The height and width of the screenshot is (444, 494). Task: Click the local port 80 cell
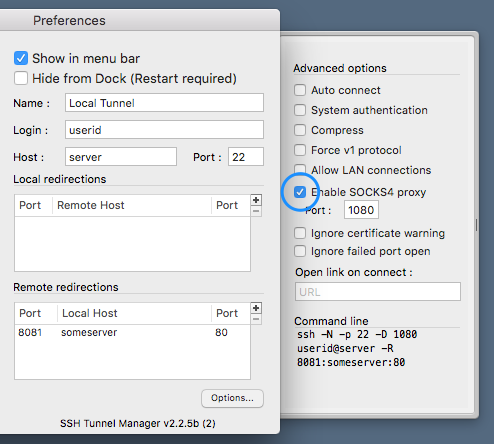(x=221, y=332)
